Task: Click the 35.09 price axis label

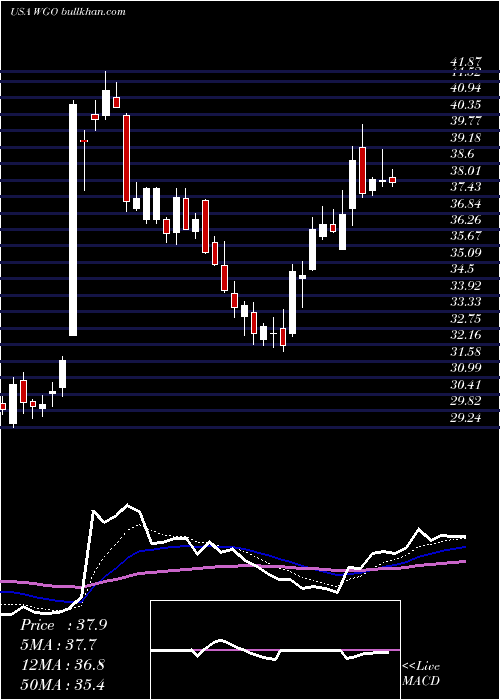Action: click(466, 253)
